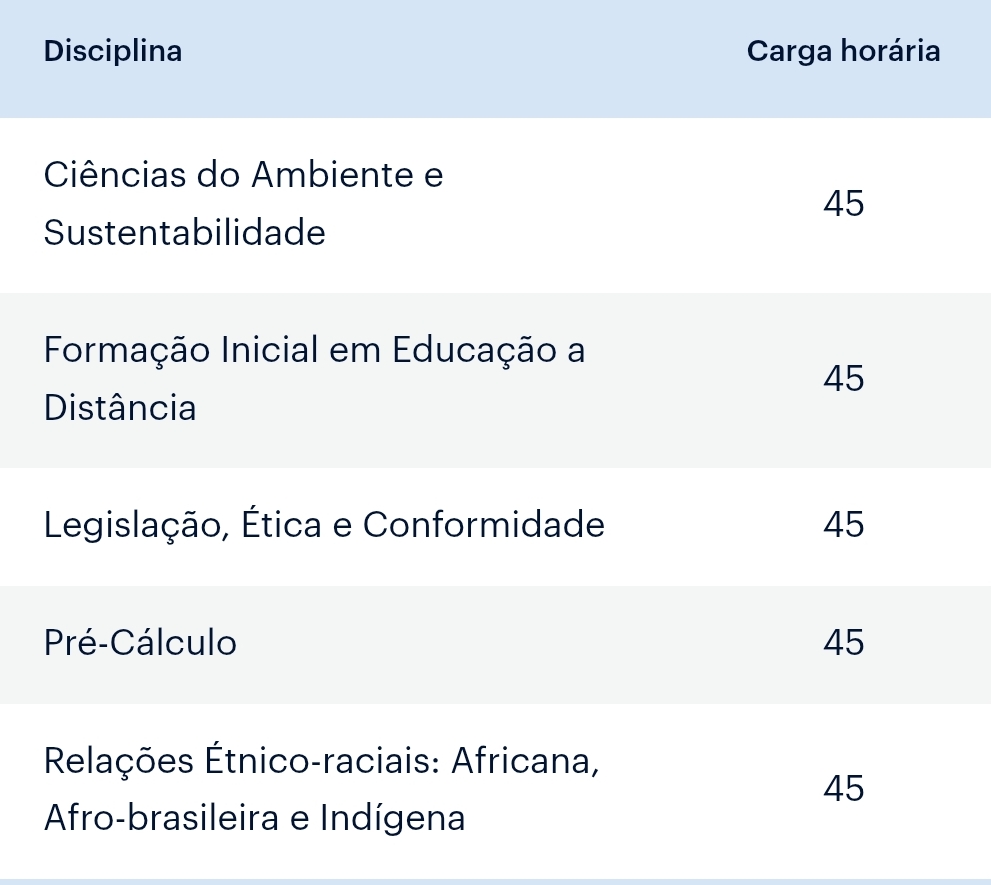991x885 pixels.
Task: Click Legislação, Ética e Conformidade discipline name
Action: [x=324, y=525]
